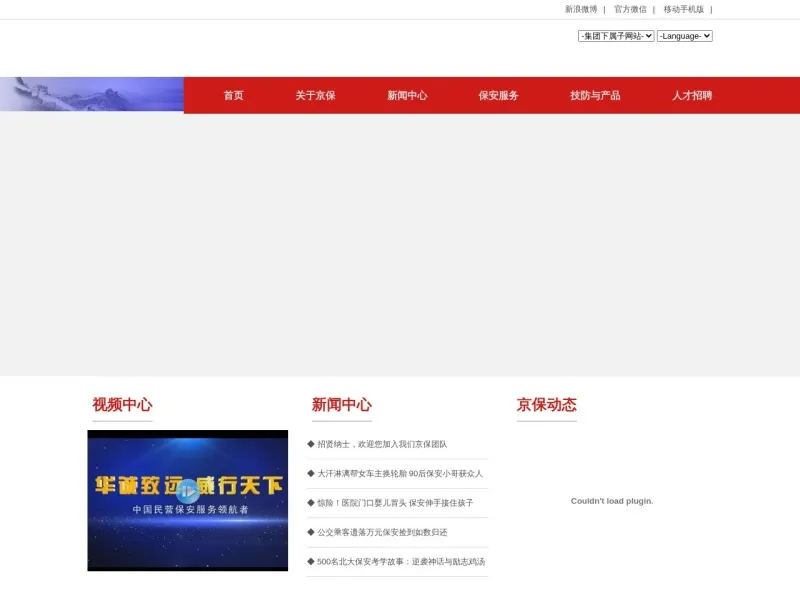Image resolution: width=800 pixels, height=600 pixels.
Task: Play the 华威致远 video
Action: [x=188, y=491]
